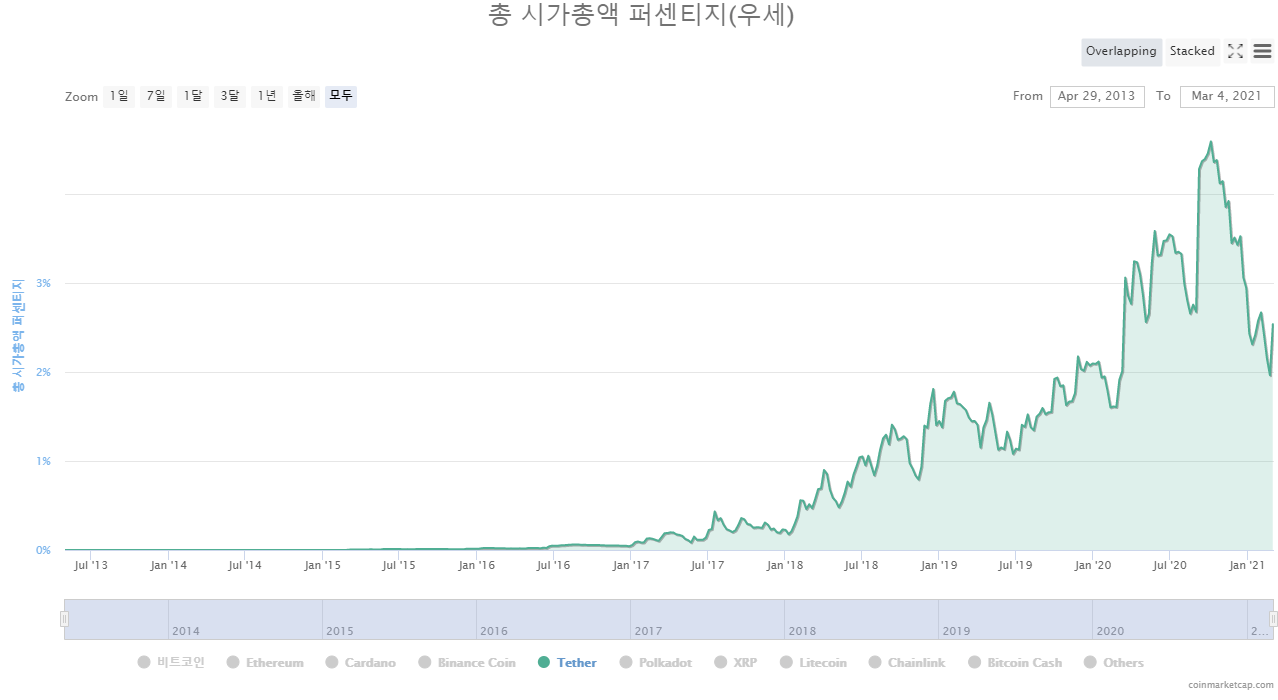Open the chart hamburger menu
The image size is (1278, 700).
click(1262, 51)
